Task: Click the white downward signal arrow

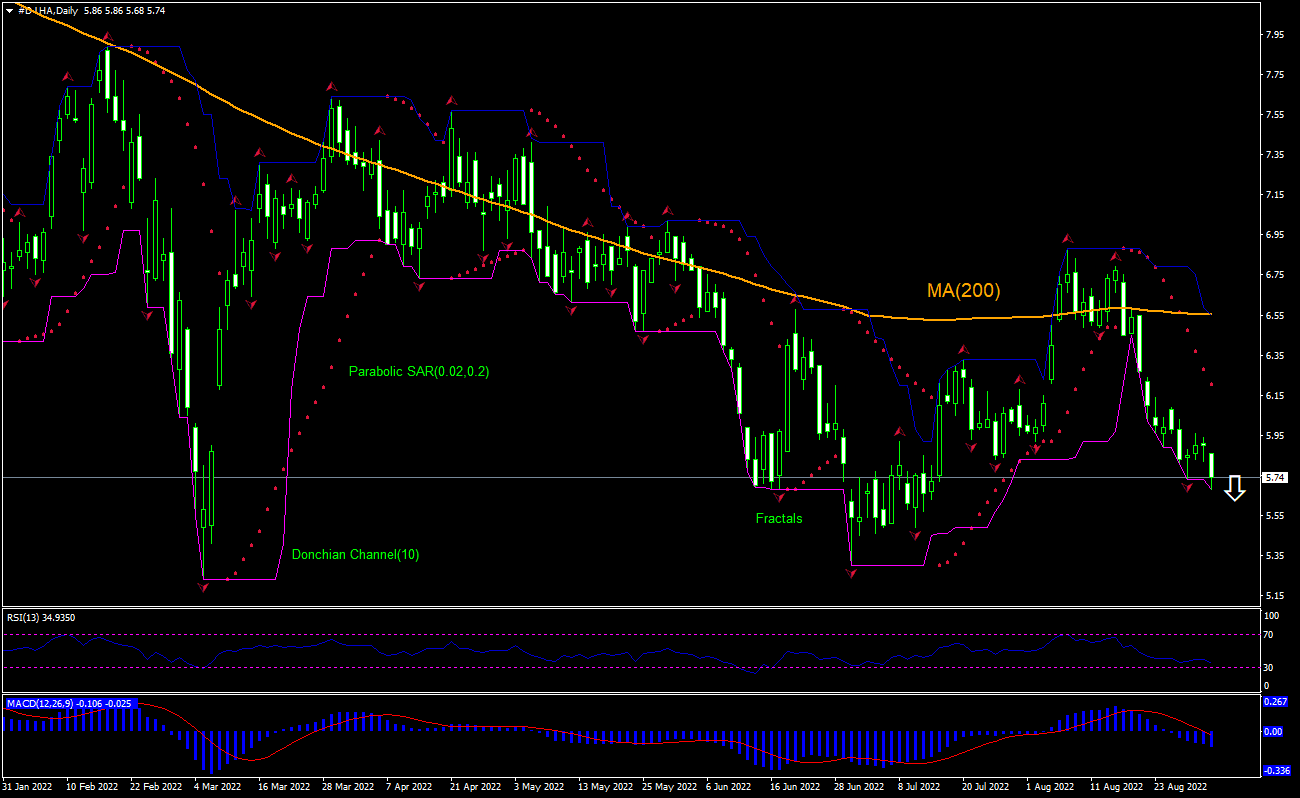Action: tap(1236, 488)
